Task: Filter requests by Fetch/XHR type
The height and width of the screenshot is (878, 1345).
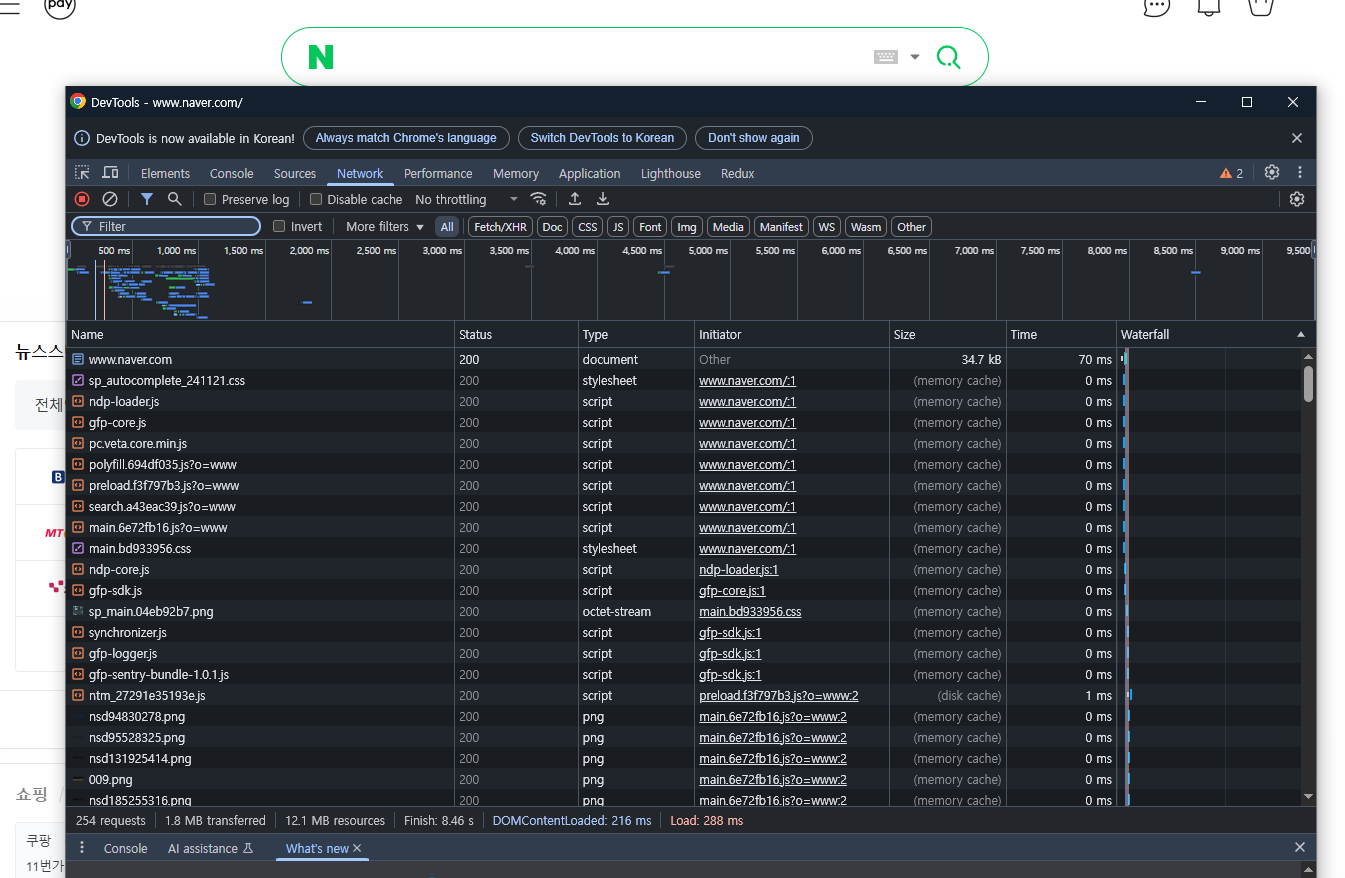Action: coord(500,227)
